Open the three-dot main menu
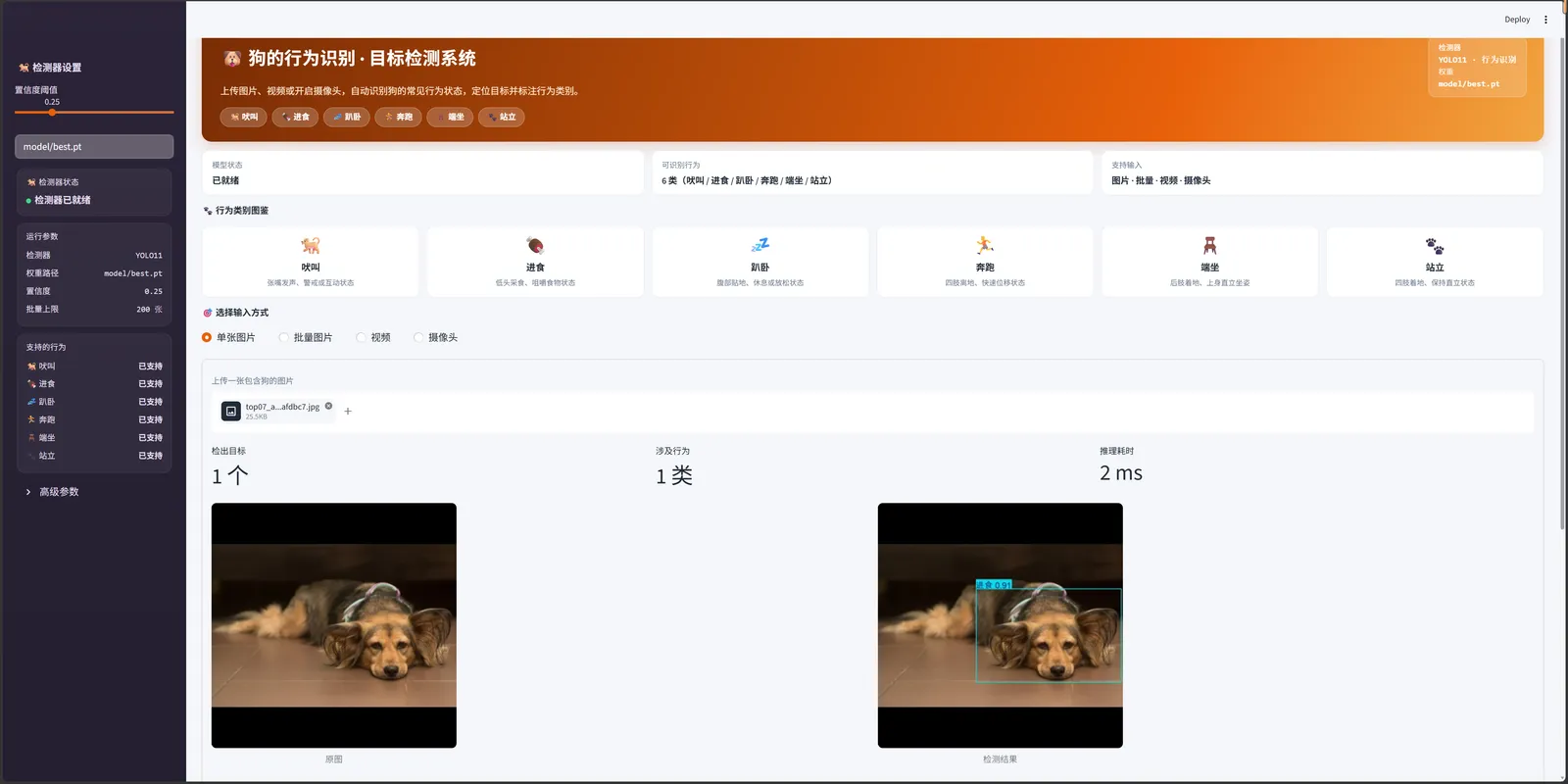 [1545, 20]
